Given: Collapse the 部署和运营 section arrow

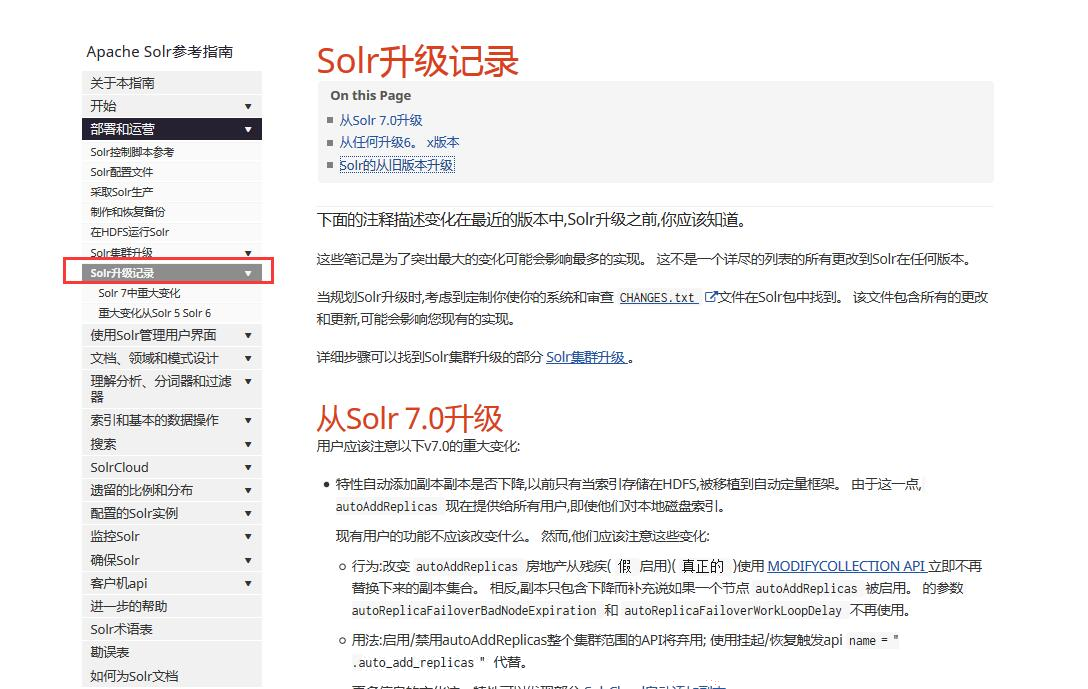Looking at the screenshot, I should point(248,129).
